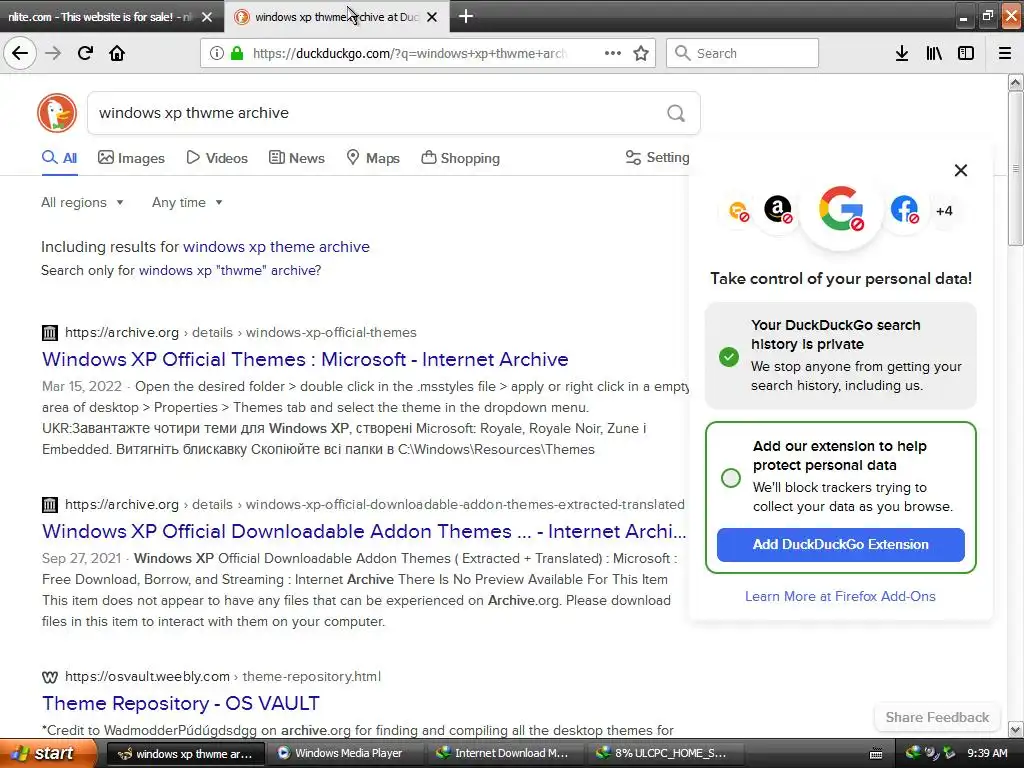
Task: Click the scrollbar down arrow
Action: point(1015,729)
